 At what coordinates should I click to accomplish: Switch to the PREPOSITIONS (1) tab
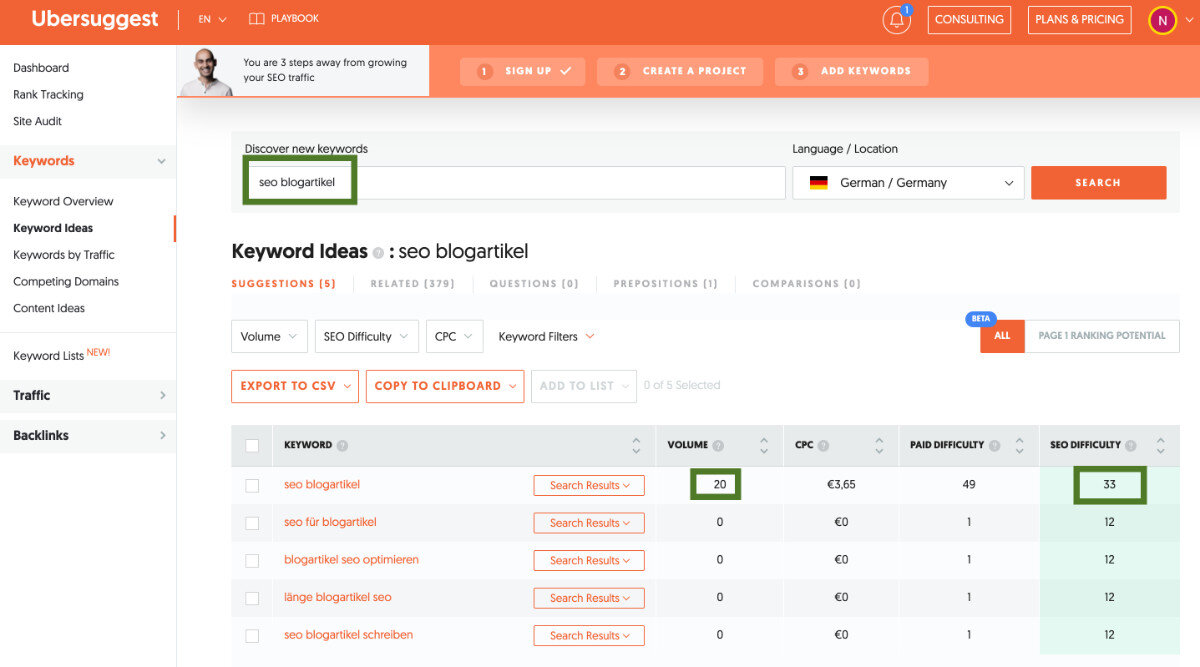(x=665, y=284)
